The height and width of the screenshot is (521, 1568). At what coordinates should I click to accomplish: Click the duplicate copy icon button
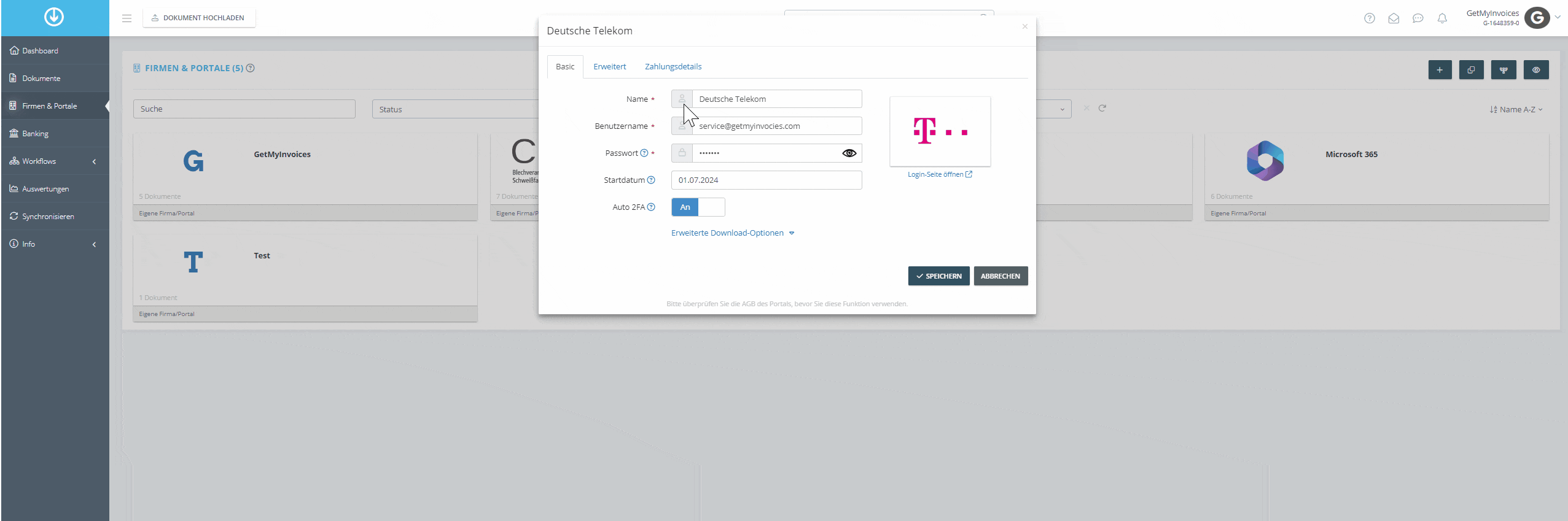(1471, 70)
